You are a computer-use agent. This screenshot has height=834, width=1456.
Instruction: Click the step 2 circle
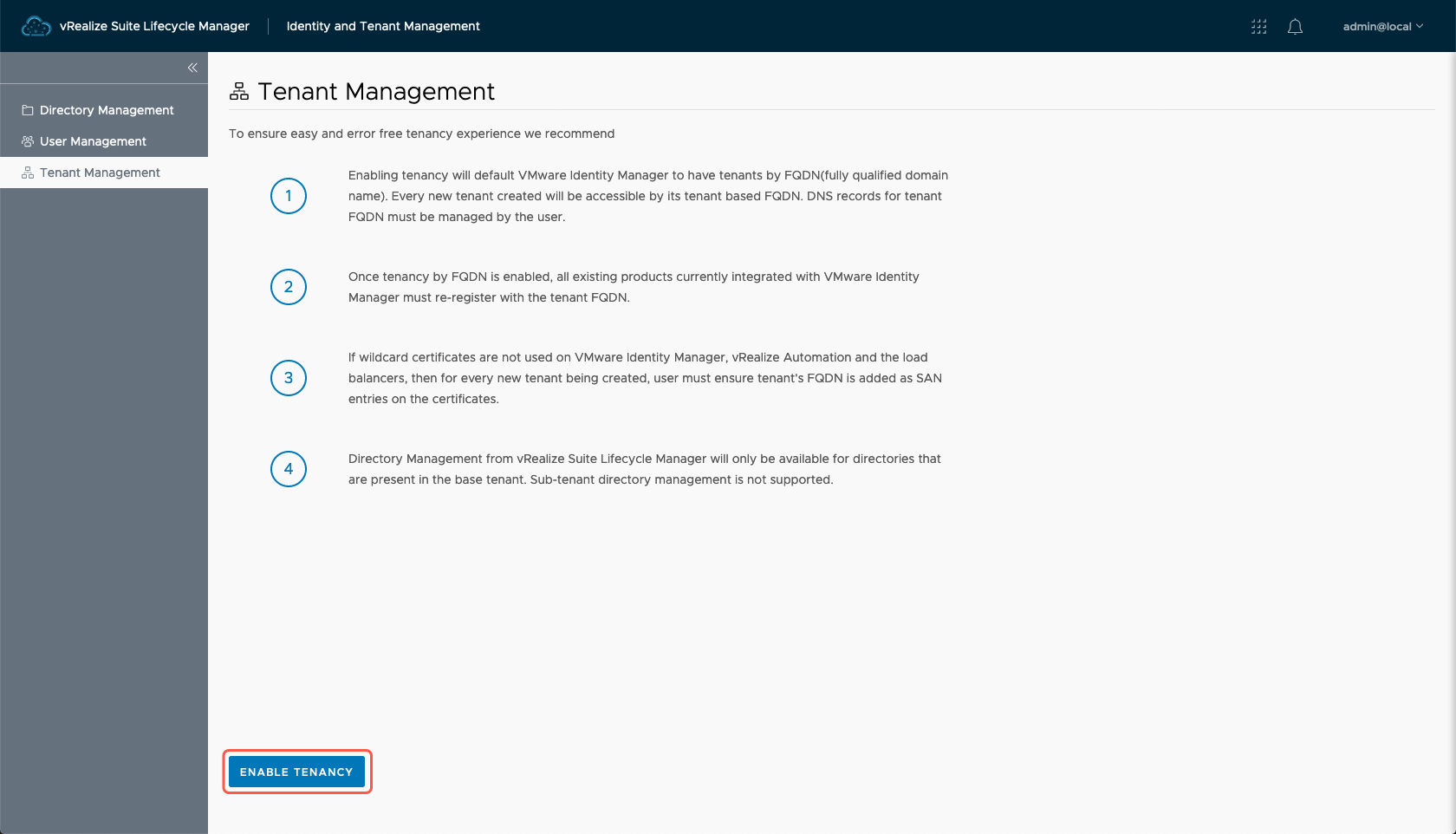pyautogui.click(x=289, y=287)
